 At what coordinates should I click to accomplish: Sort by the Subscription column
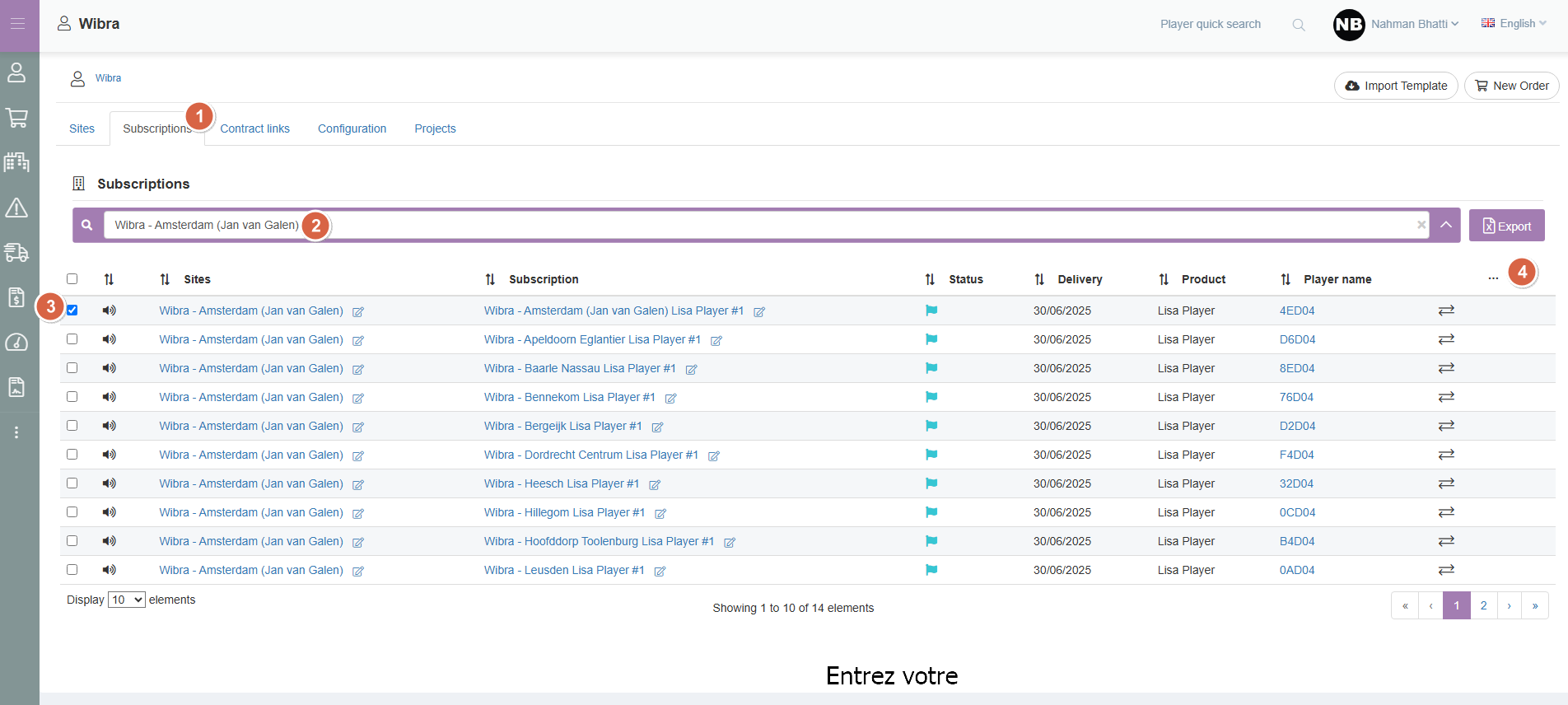click(490, 279)
